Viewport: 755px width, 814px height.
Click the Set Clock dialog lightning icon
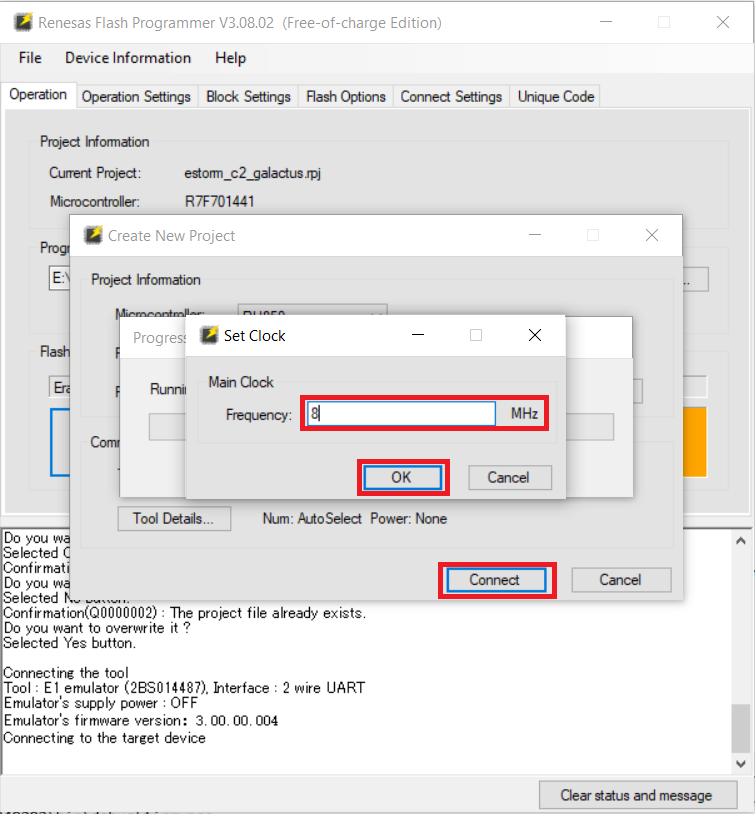point(210,335)
